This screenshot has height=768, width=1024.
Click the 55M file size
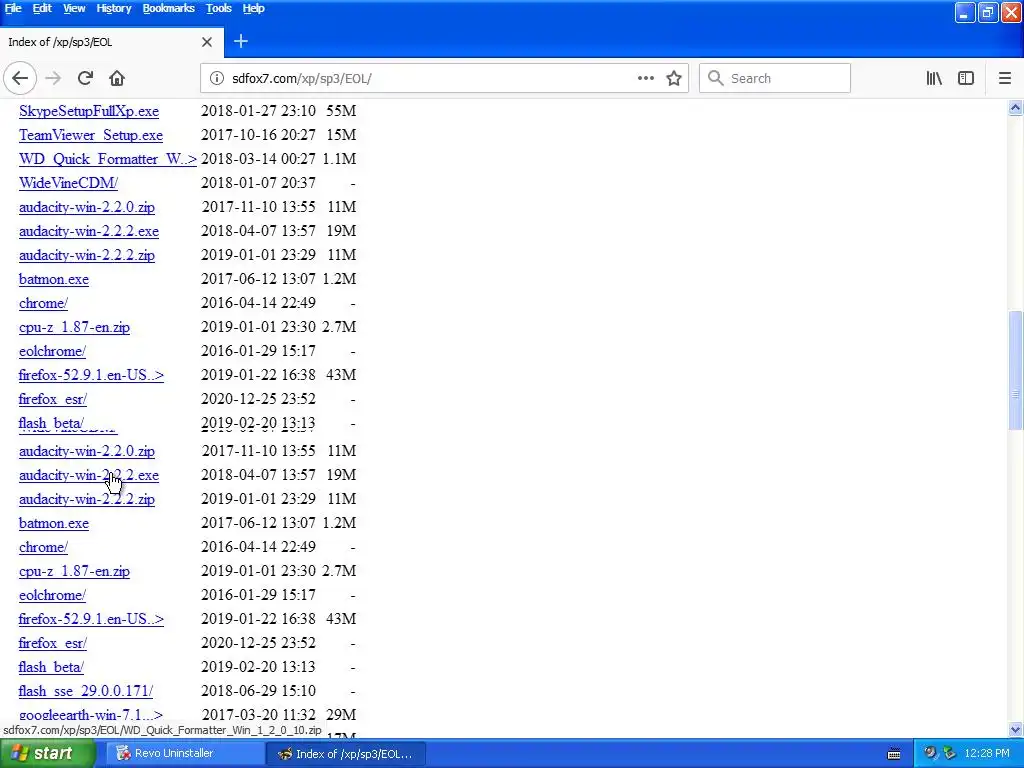tap(341, 111)
